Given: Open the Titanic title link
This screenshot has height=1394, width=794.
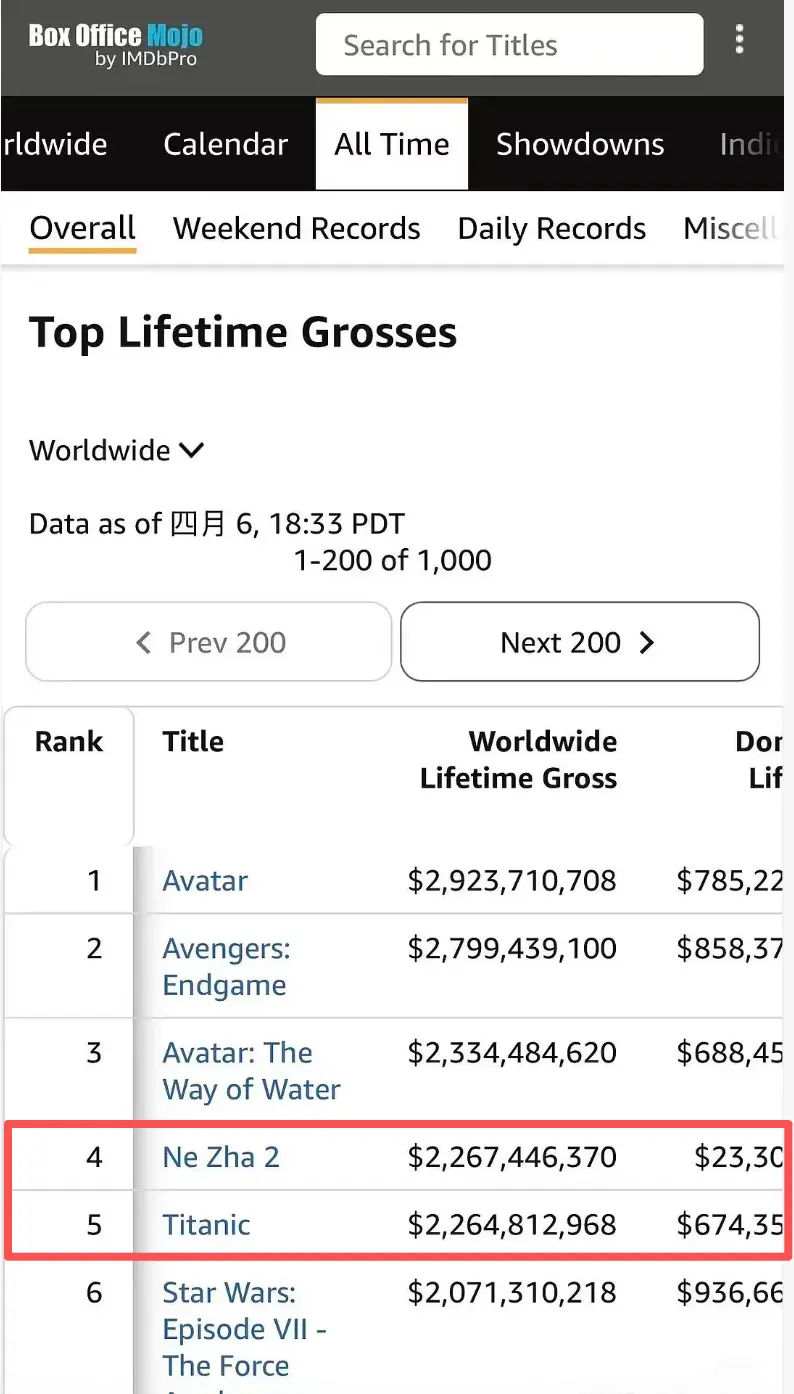Looking at the screenshot, I should click(x=206, y=1225).
